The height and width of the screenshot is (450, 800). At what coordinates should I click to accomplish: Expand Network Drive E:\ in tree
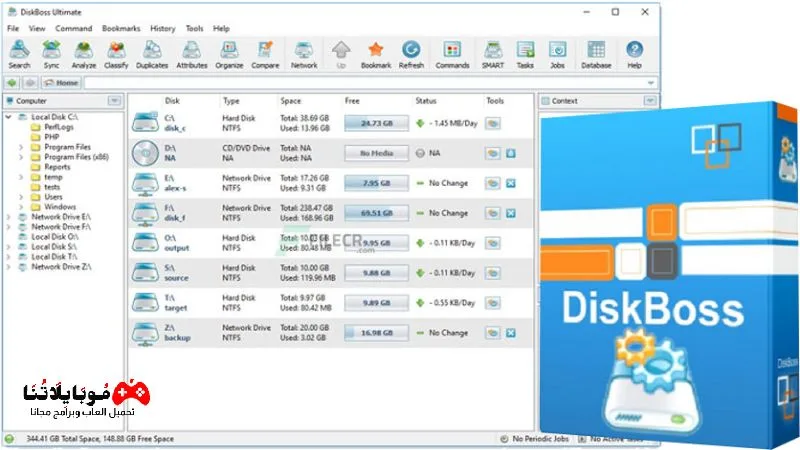click(9, 217)
